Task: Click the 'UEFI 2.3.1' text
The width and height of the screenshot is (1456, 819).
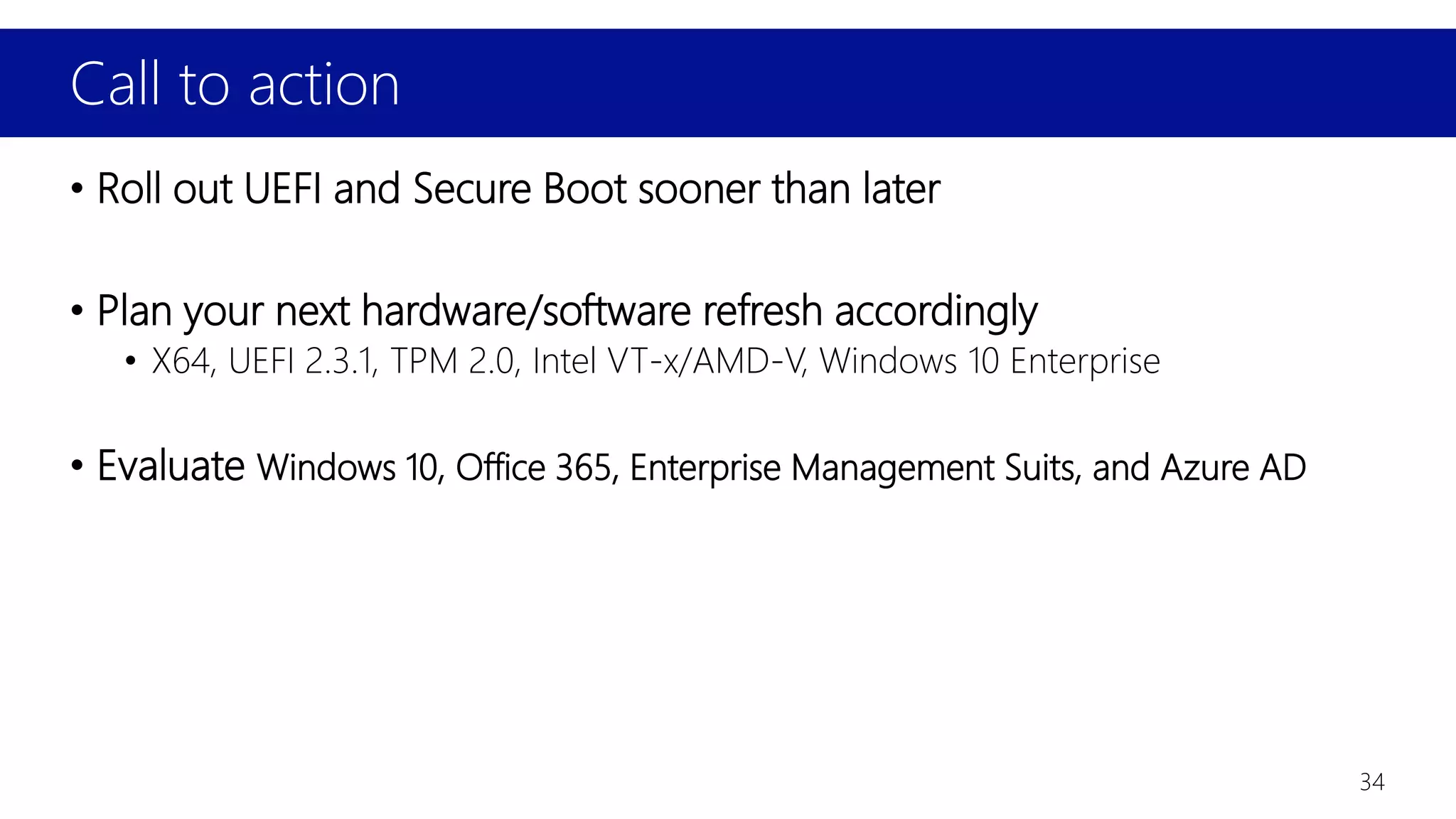Action: point(304,361)
